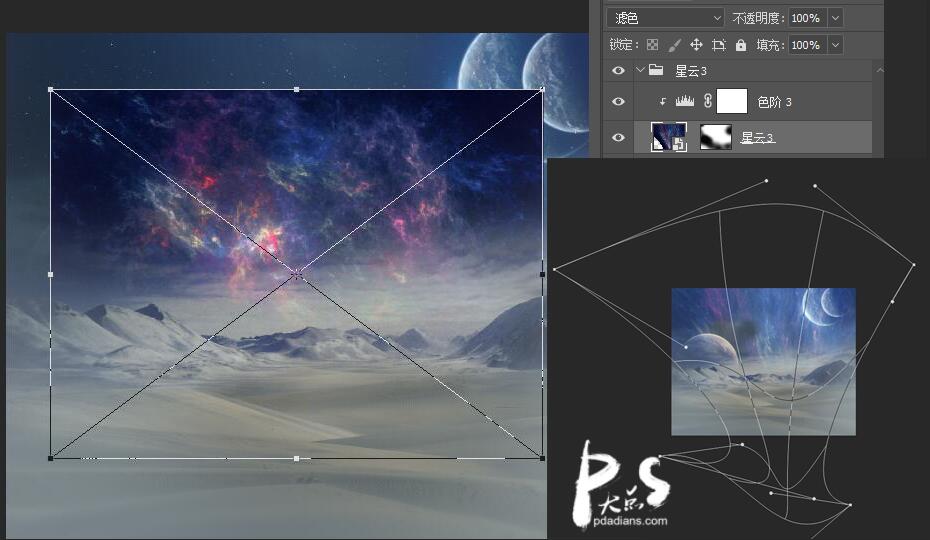
Task: Select the white mask thumbnail of 色阶 3
Action: click(x=732, y=101)
